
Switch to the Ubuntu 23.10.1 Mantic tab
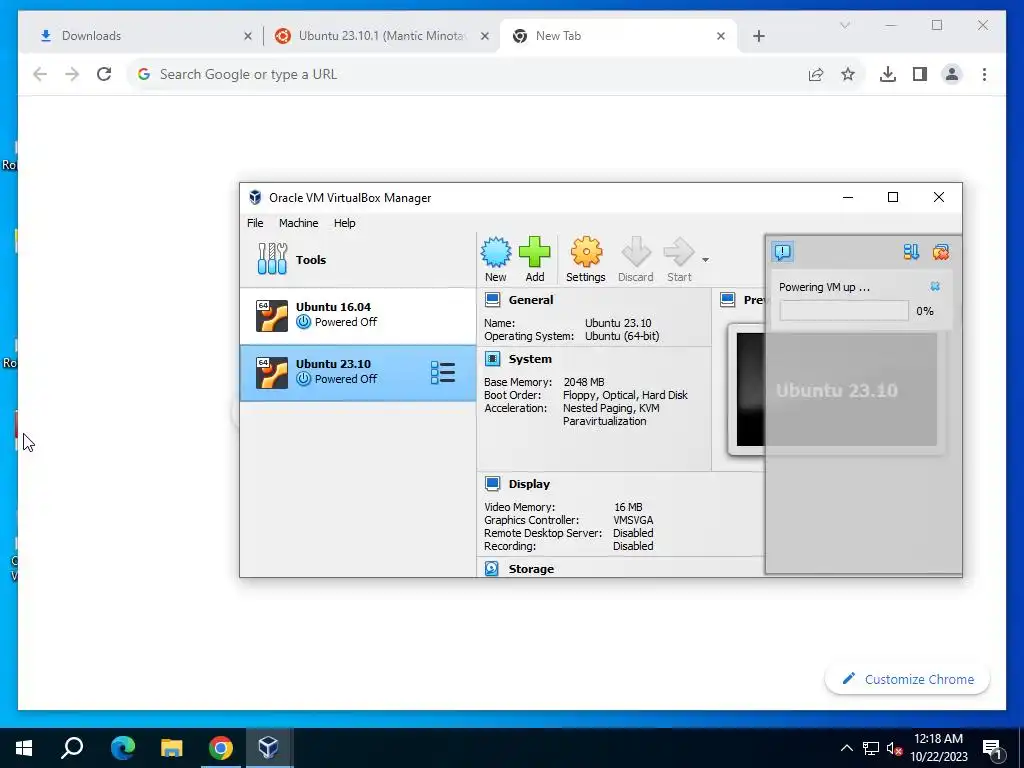382,36
